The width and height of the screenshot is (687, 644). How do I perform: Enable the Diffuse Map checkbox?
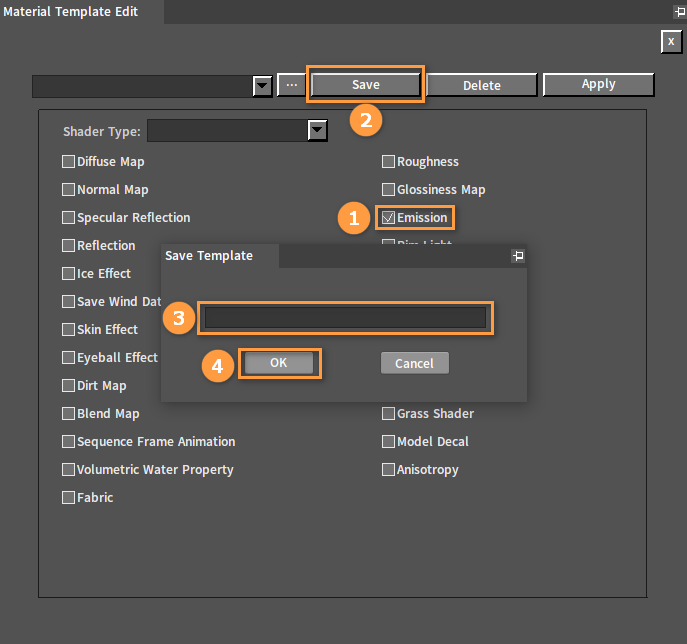point(69,162)
